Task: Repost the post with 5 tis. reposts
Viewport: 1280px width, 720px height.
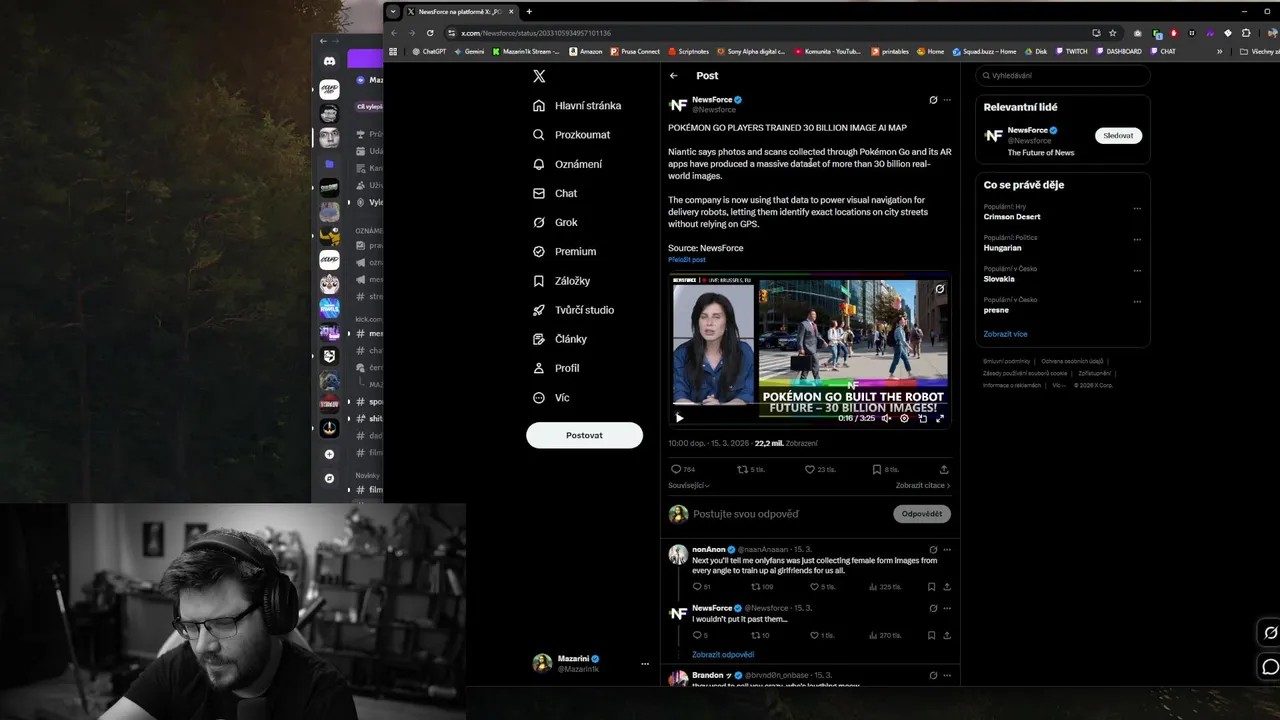Action: coord(751,469)
